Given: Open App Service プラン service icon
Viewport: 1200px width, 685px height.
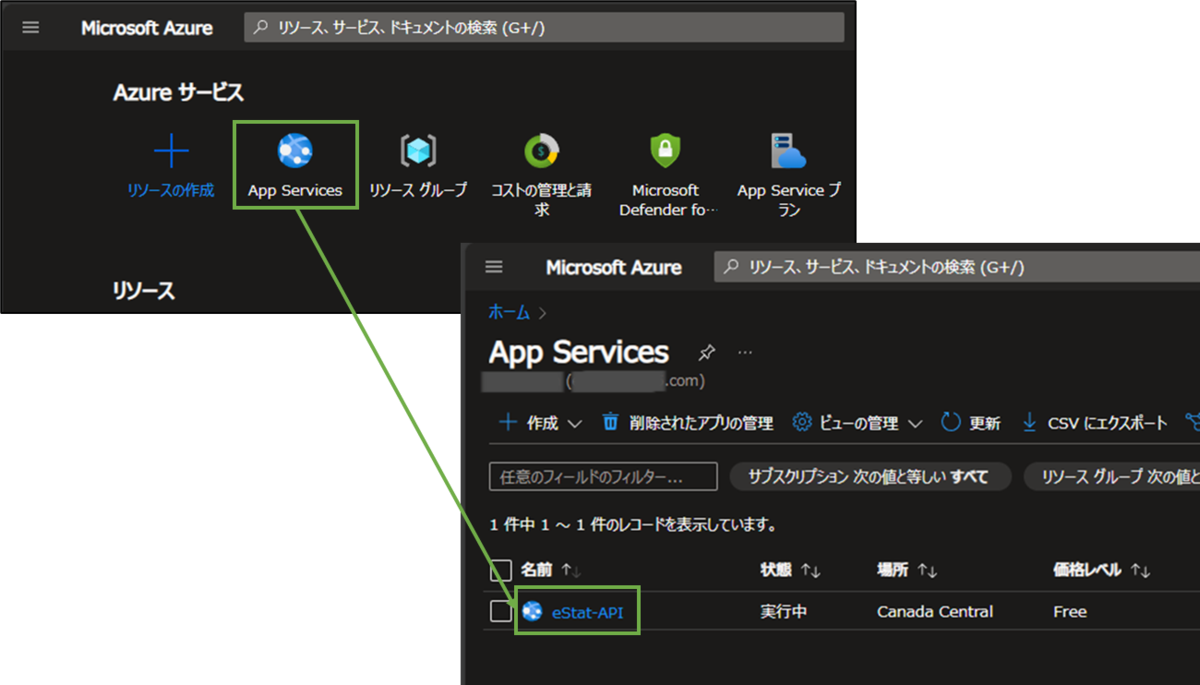Looking at the screenshot, I should [788, 151].
